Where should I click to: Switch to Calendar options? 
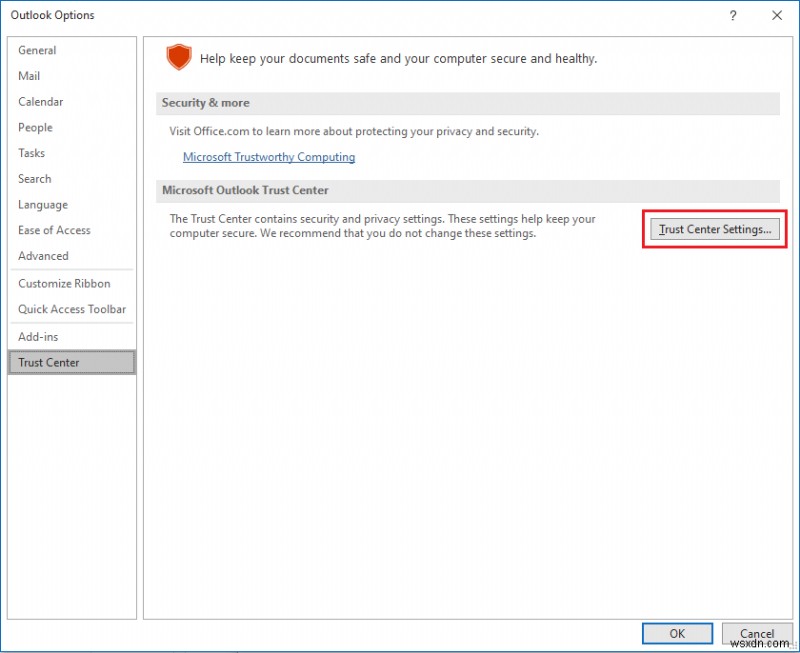click(x=41, y=101)
